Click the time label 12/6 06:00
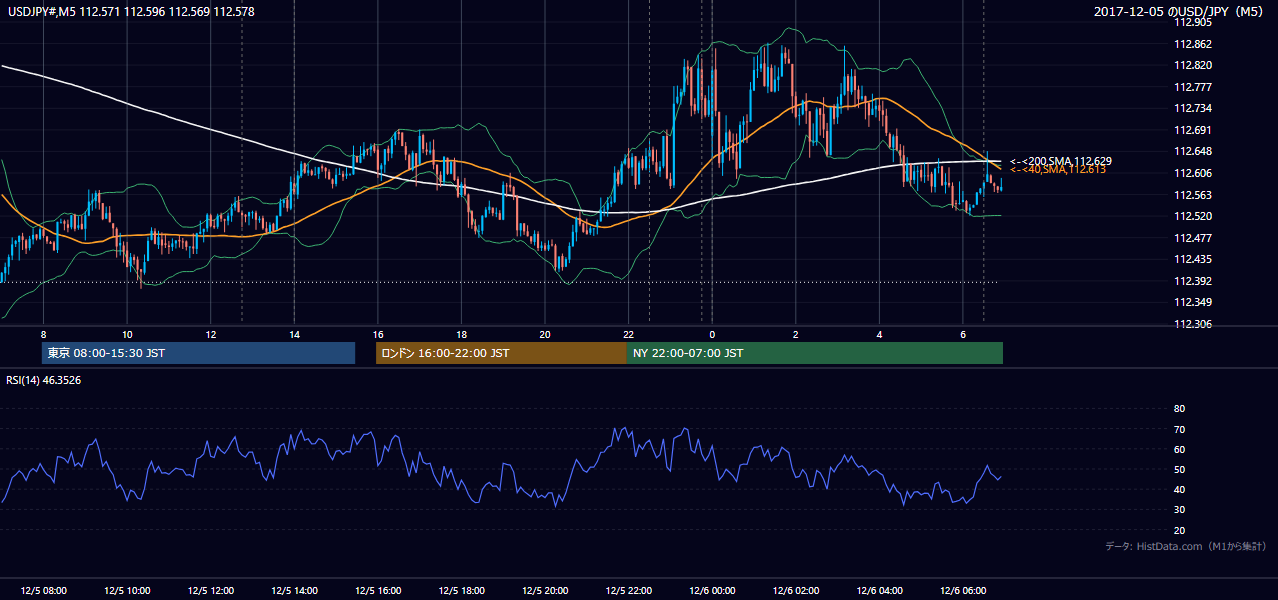This screenshot has height=600, width=1278. coord(962,591)
